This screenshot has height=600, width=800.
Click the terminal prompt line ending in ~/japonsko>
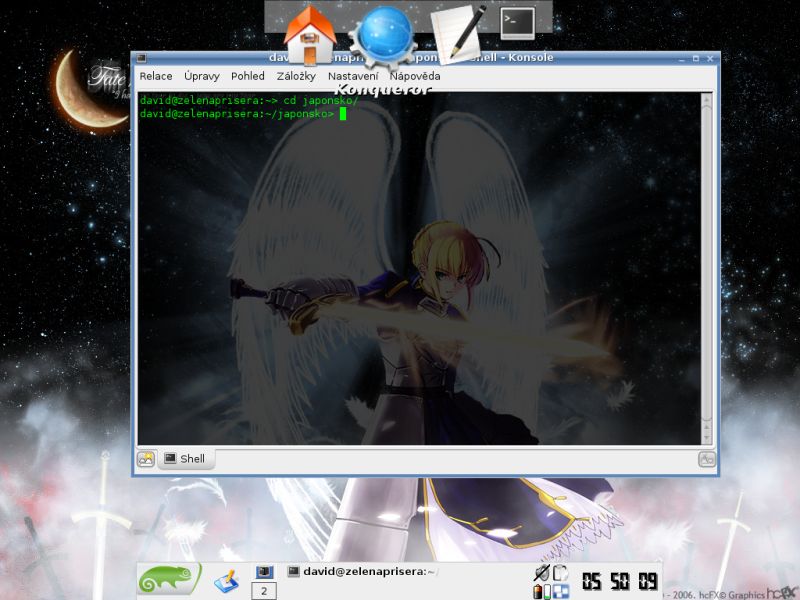click(x=237, y=114)
